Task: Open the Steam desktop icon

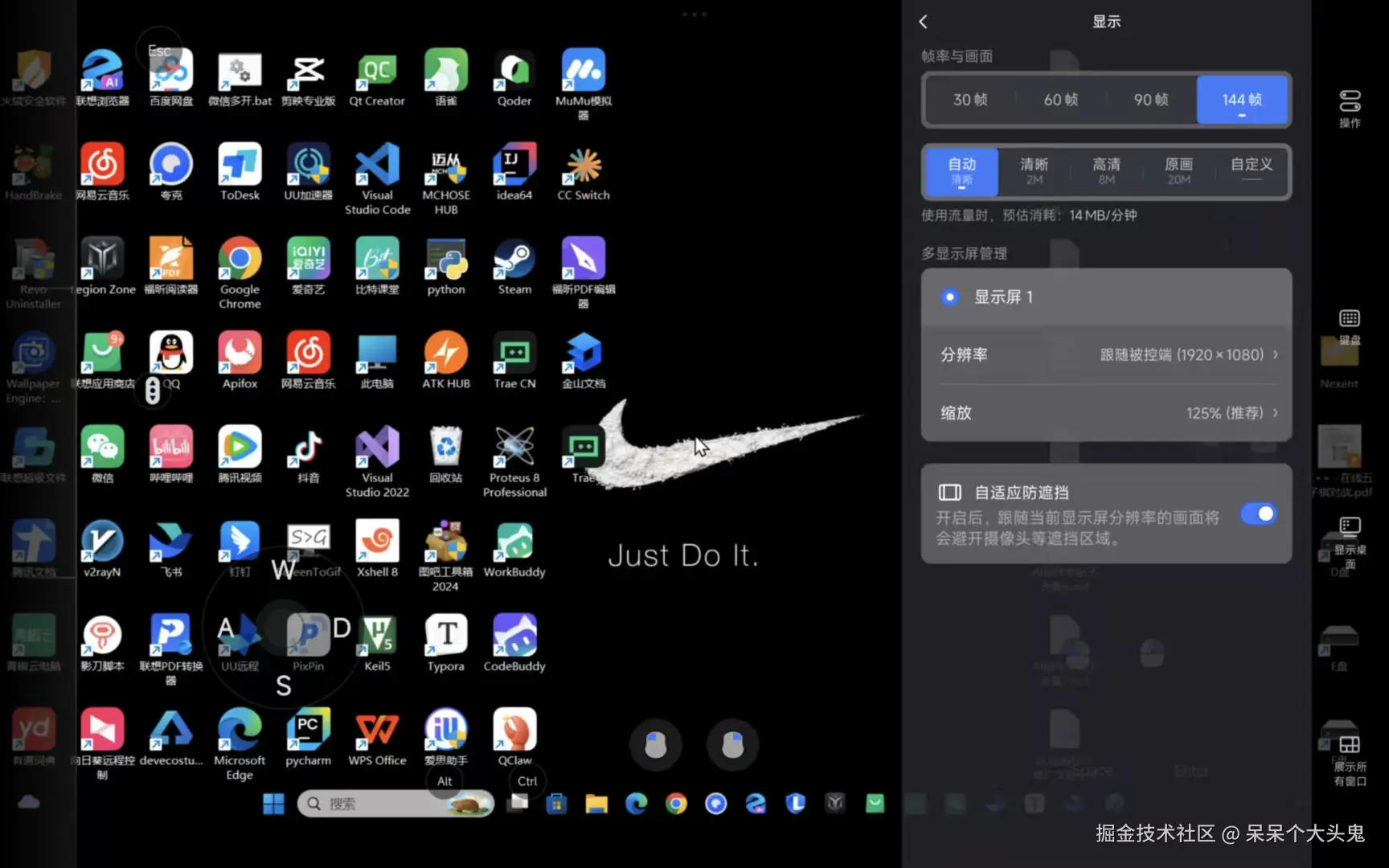Action: [x=514, y=266]
